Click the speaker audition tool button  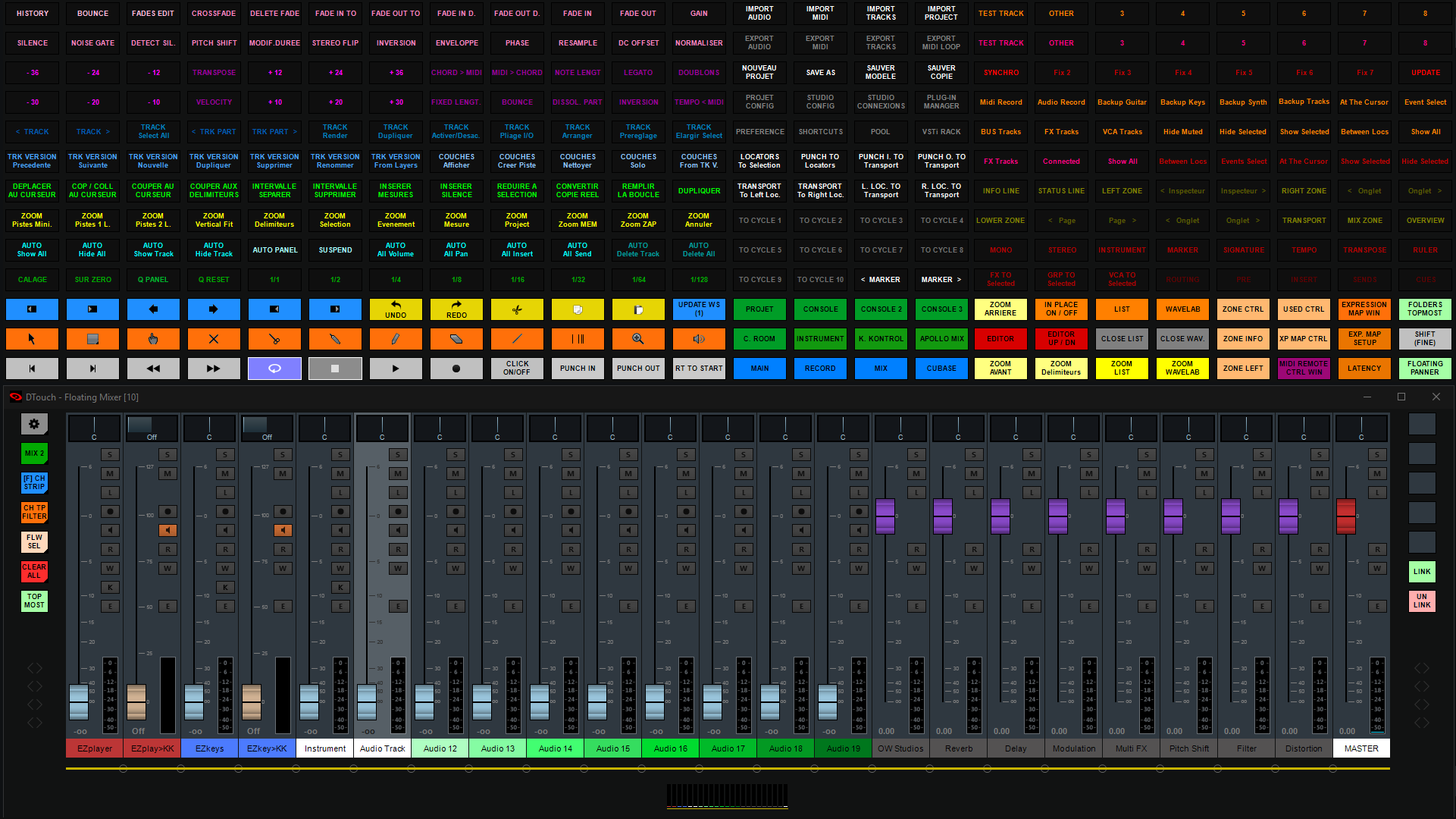699,339
